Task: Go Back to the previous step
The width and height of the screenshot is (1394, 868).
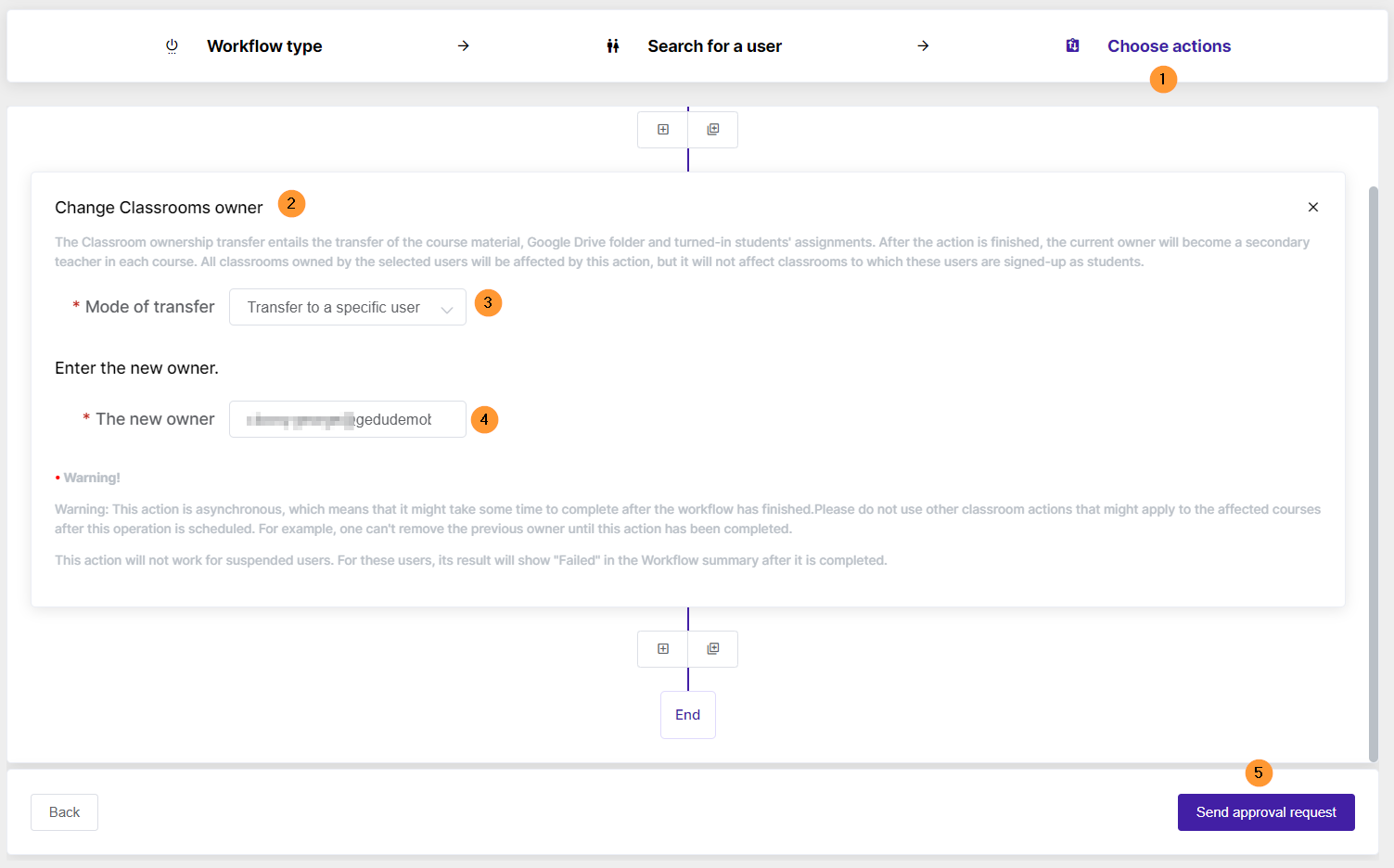Action: pos(64,812)
